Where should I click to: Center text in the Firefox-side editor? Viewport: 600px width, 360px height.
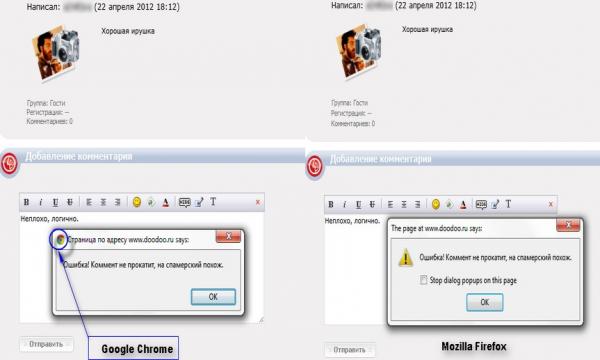tap(404, 204)
